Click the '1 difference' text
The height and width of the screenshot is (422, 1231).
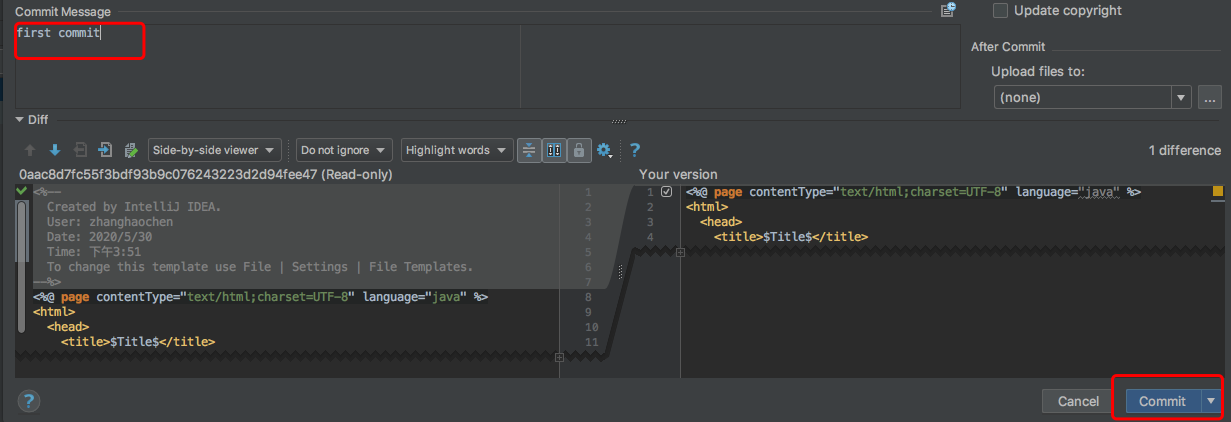coord(1184,150)
